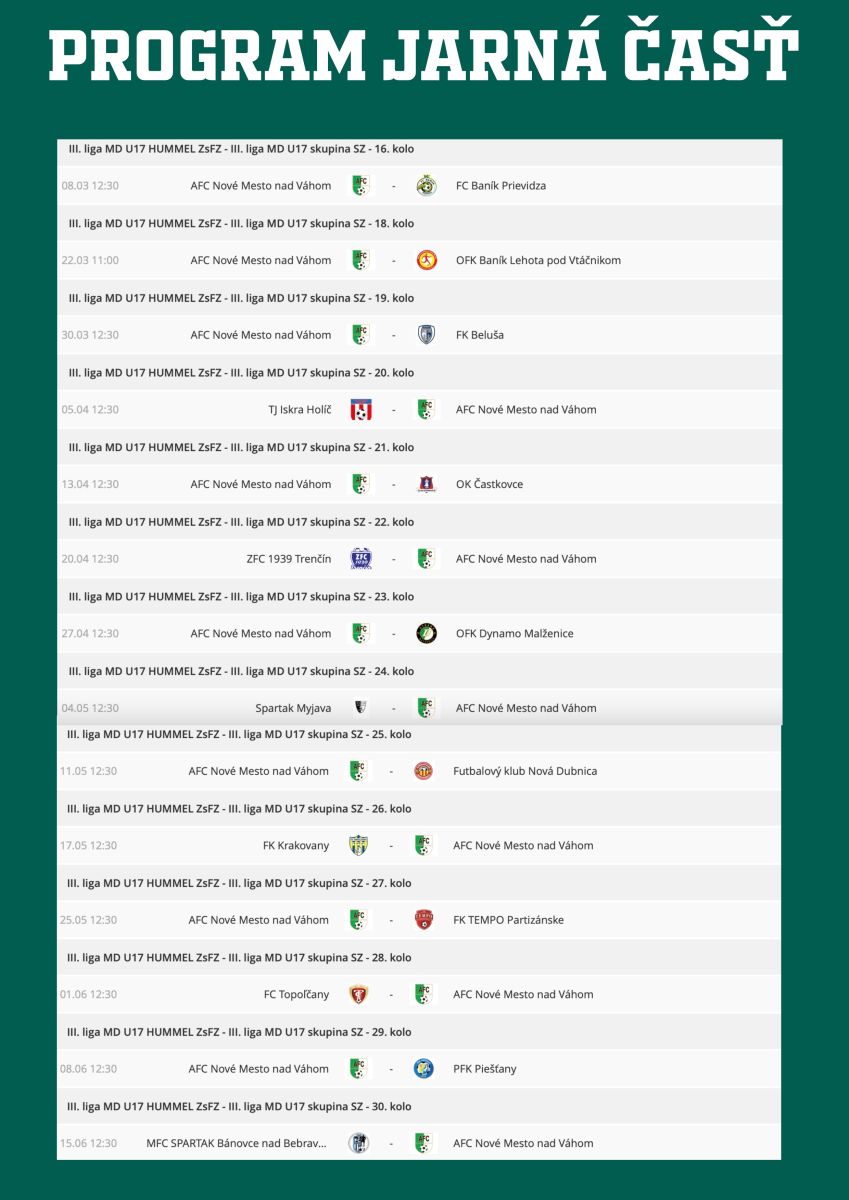Open the FK TEMPO Partizánske crest
849x1200 pixels.
click(x=424, y=920)
